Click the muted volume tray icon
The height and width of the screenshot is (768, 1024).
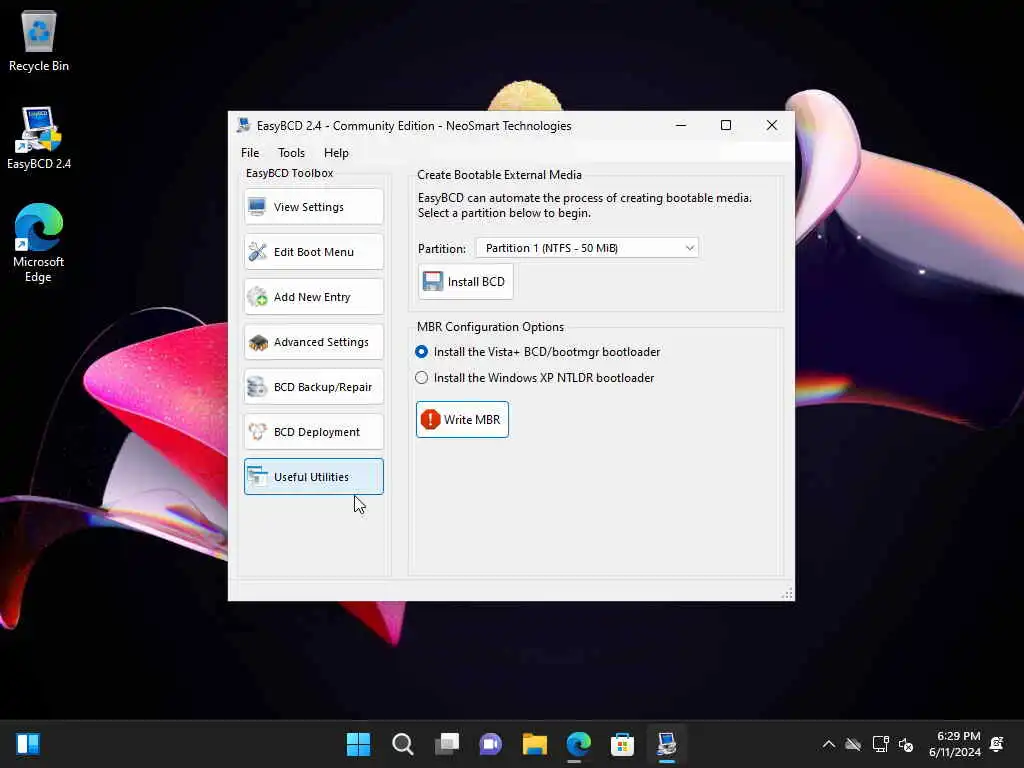tap(906, 744)
